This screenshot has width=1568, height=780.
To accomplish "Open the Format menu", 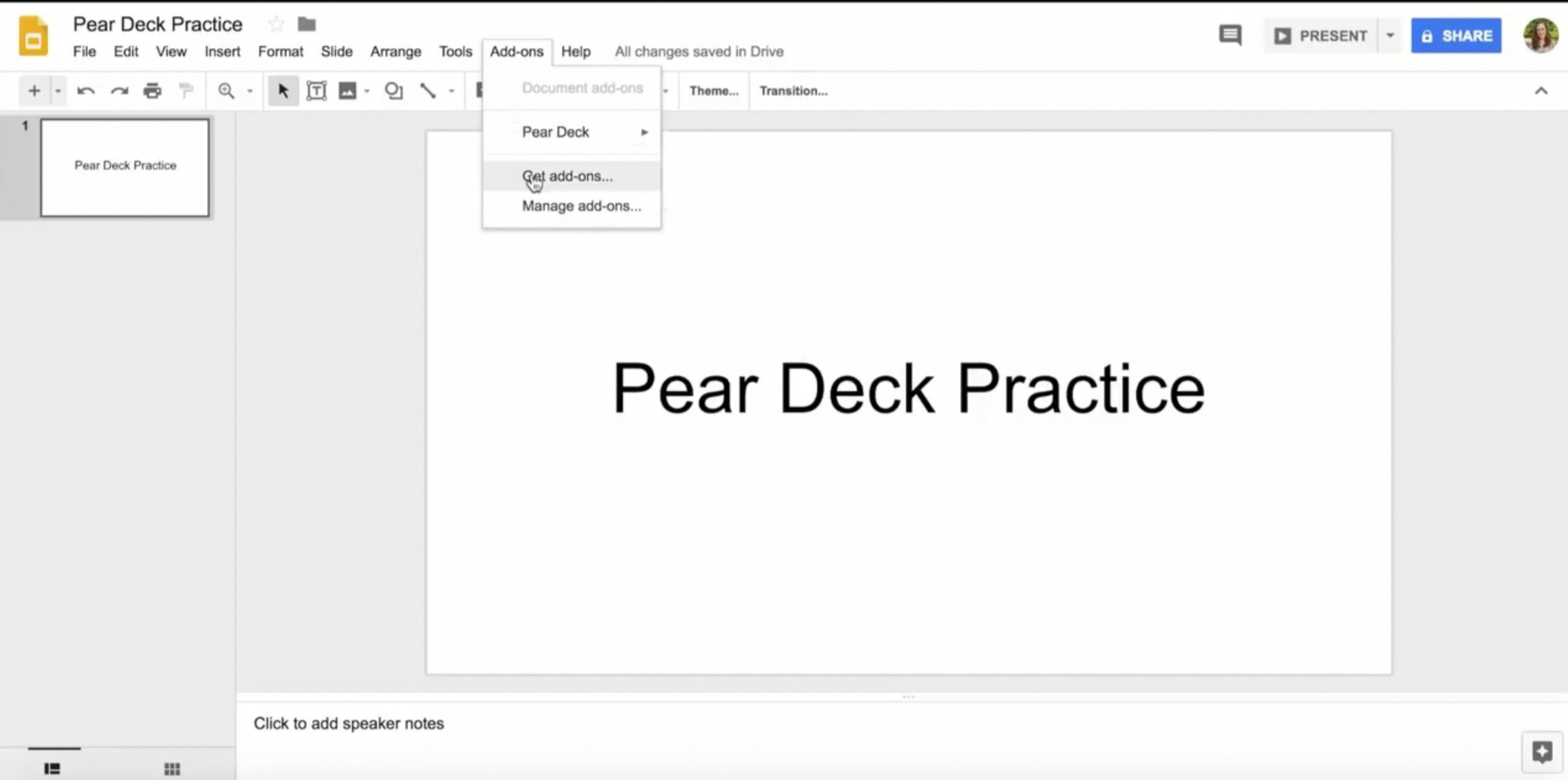I will pyautogui.click(x=280, y=51).
